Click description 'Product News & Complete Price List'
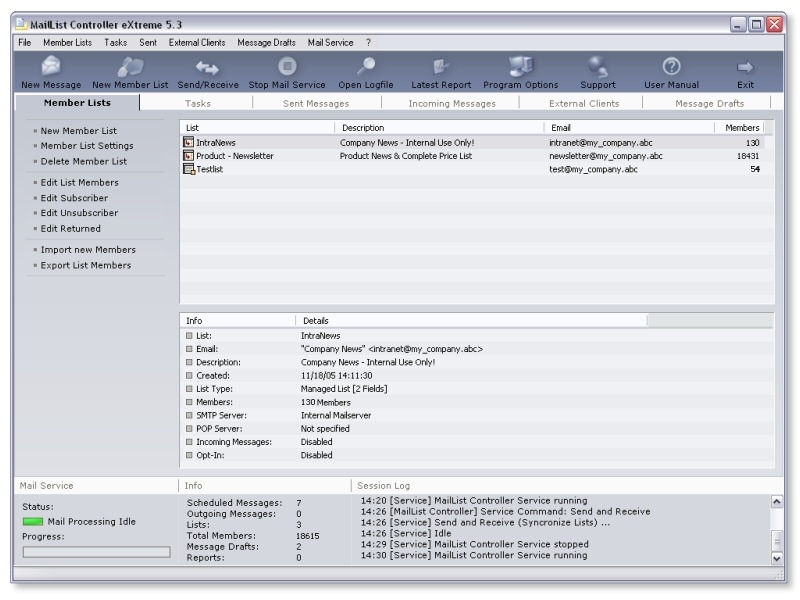Image resolution: width=800 pixels, height=600 pixels. pos(406,156)
